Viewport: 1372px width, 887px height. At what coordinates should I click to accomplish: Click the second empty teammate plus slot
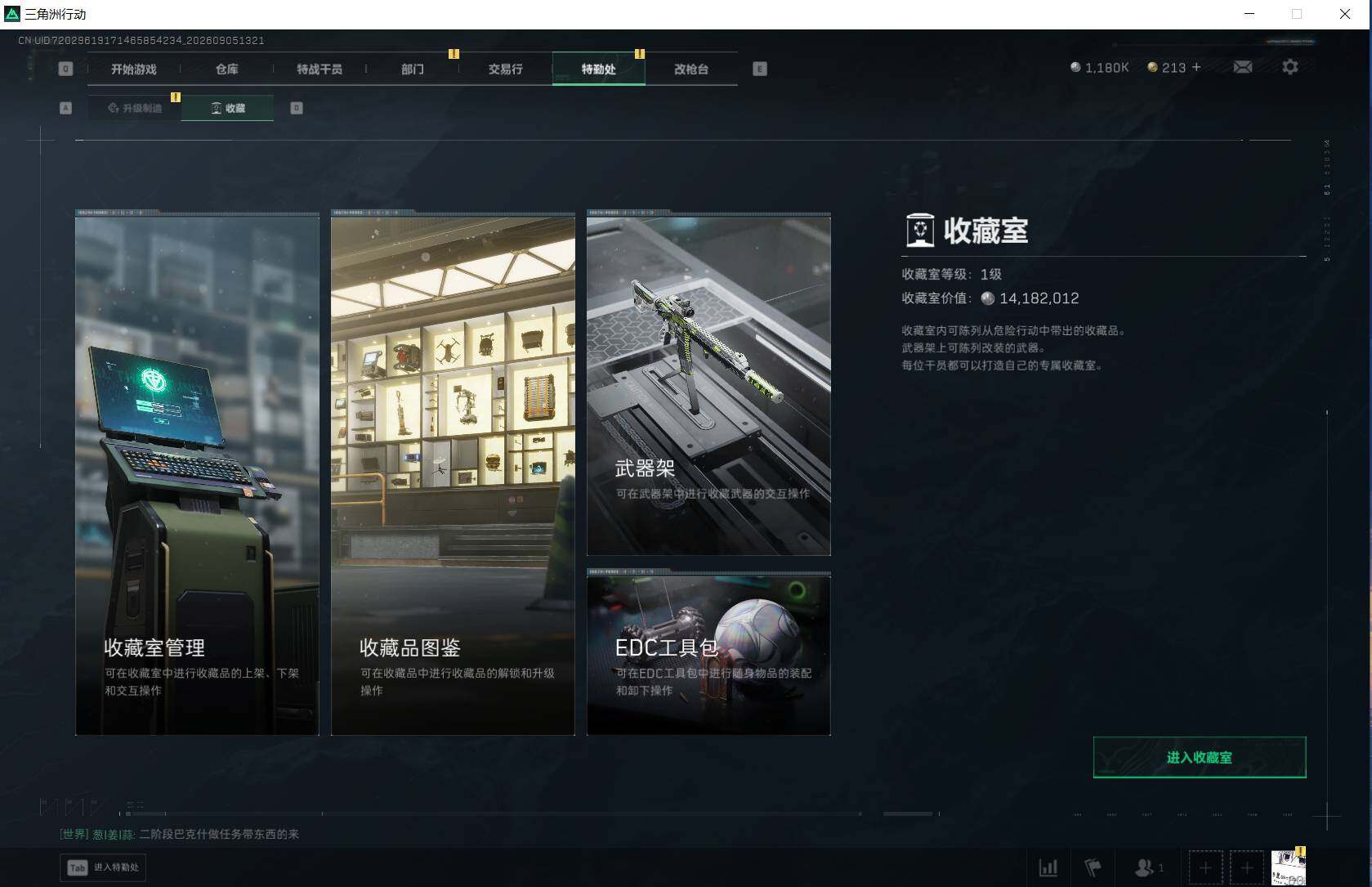pos(1247,867)
